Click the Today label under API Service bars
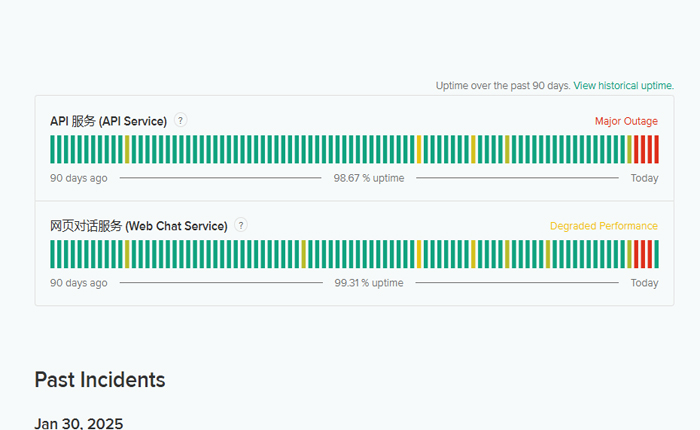This screenshot has height=430, width=700. click(x=644, y=178)
